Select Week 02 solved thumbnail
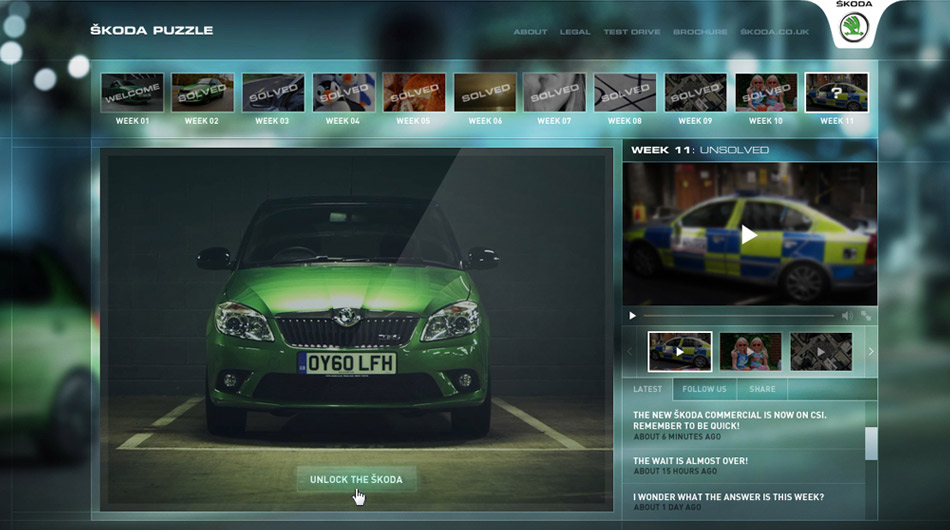Screen dimensions: 950x530 point(202,93)
